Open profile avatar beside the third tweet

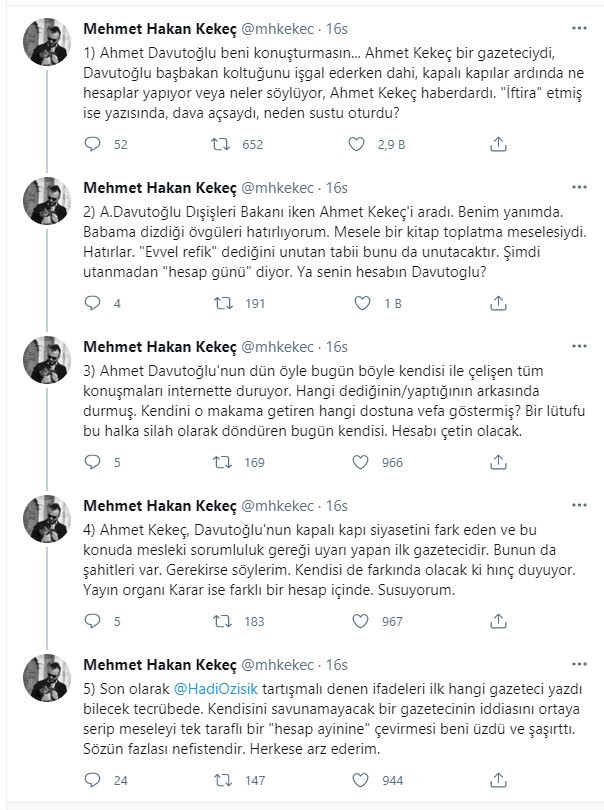point(47,360)
